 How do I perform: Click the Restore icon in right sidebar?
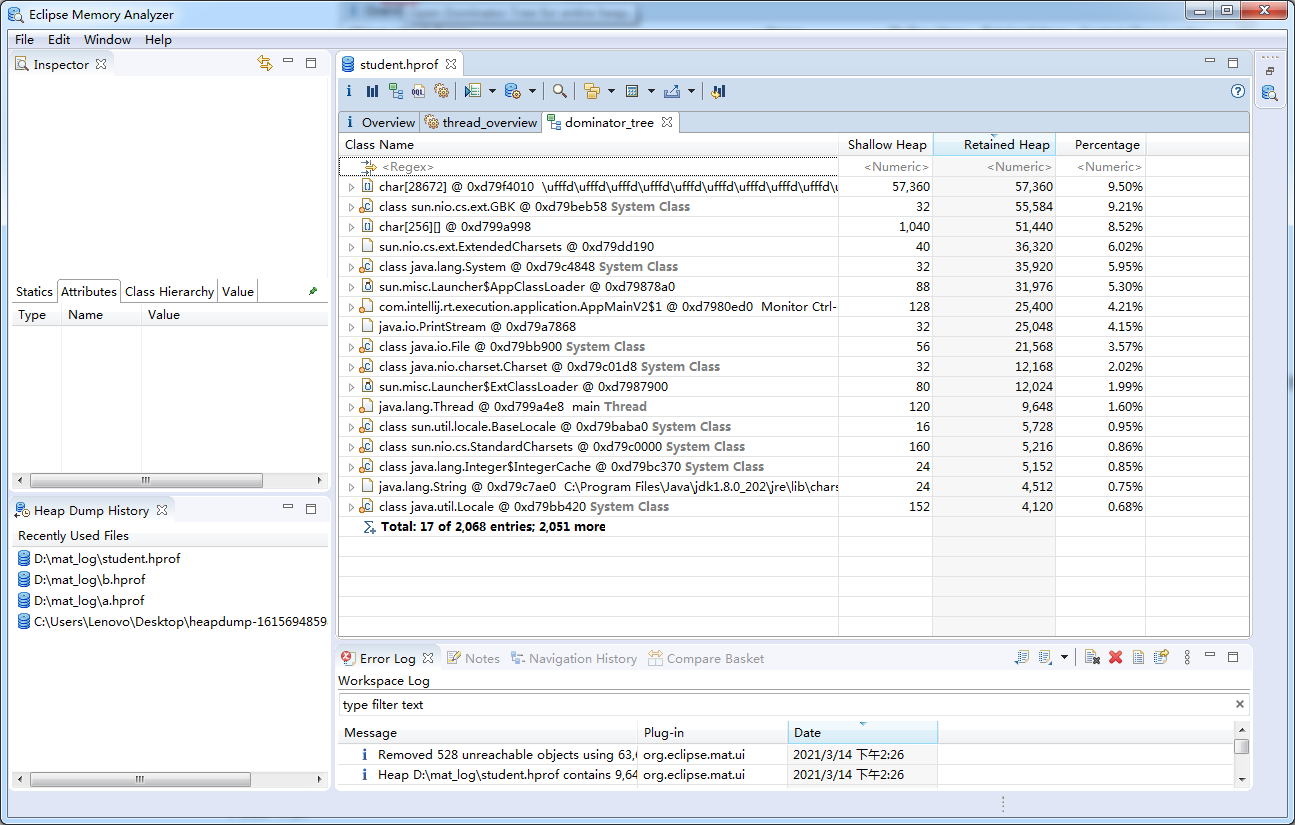coord(1270,71)
